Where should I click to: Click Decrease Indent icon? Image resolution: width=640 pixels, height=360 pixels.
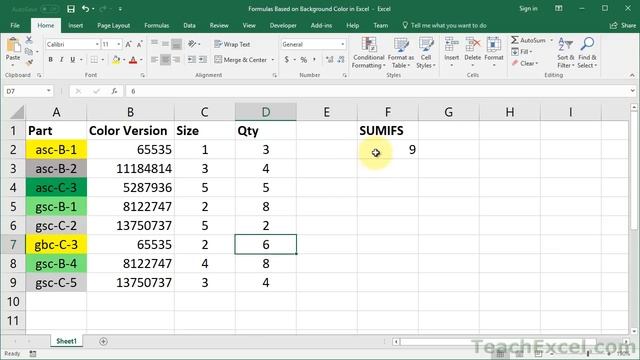pyautogui.click(x=191, y=60)
